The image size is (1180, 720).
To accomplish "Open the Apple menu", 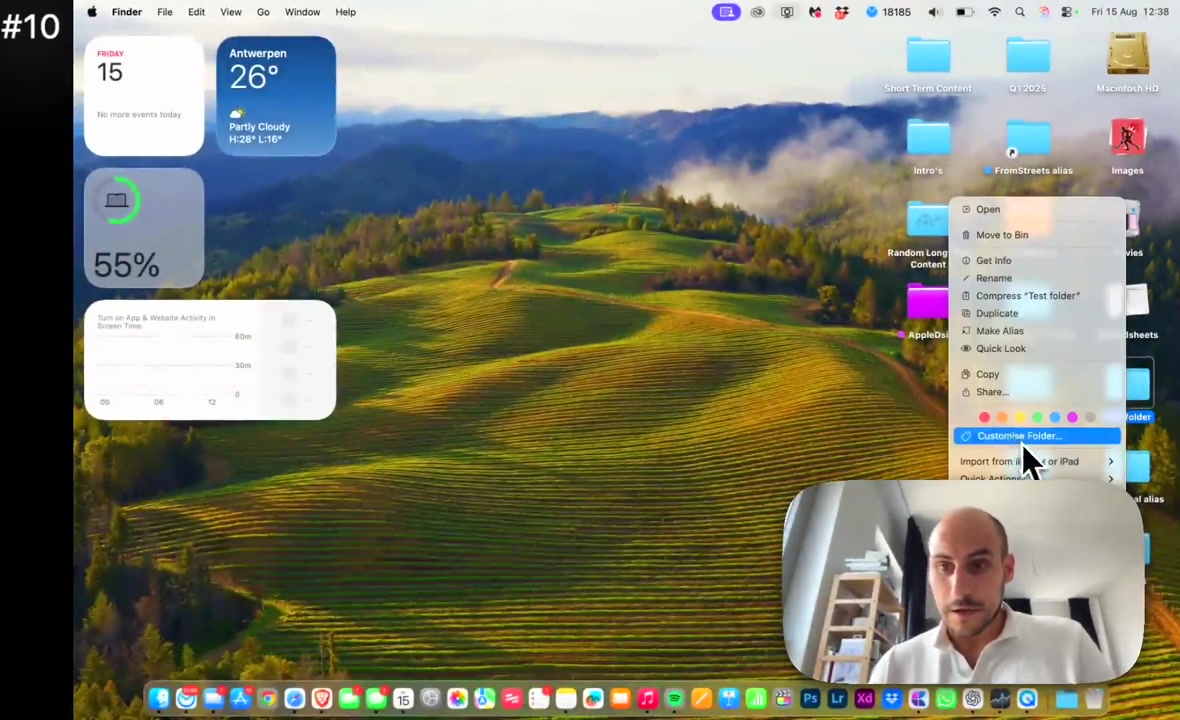I will 92,12.
